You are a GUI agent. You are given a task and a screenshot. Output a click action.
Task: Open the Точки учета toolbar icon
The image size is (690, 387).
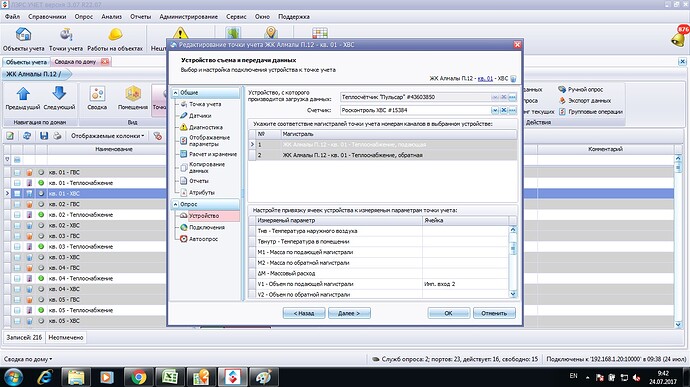click(x=66, y=39)
